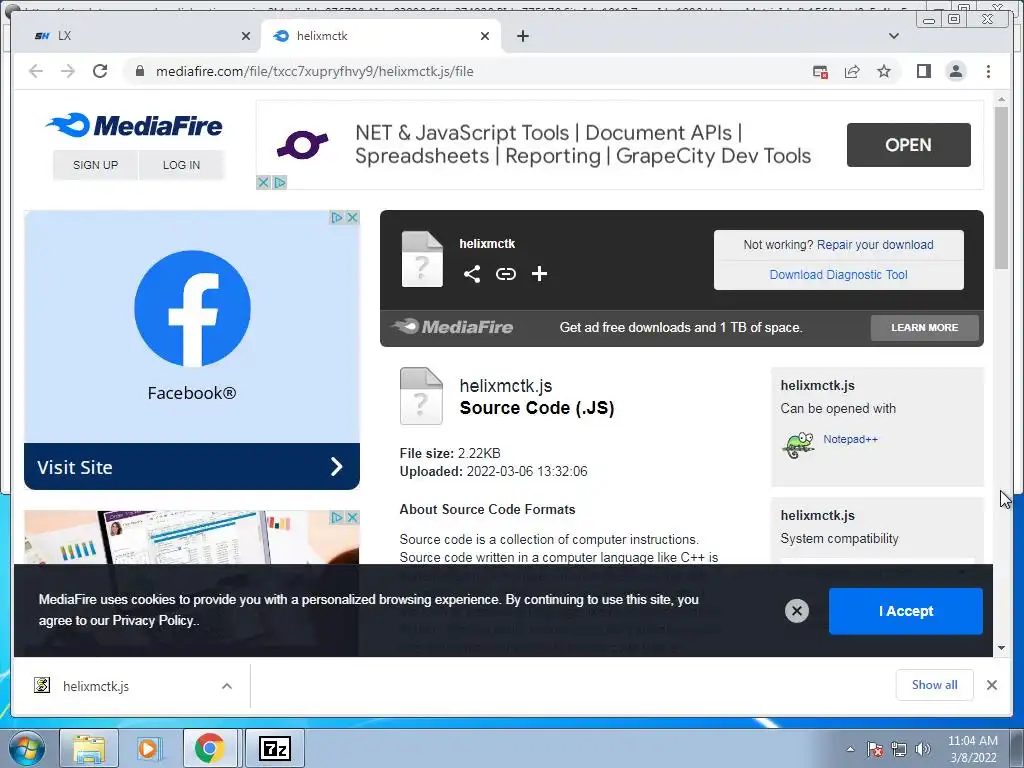The height and width of the screenshot is (768, 1024).
Task: Show hidden system tray icons
Action: tap(850, 749)
